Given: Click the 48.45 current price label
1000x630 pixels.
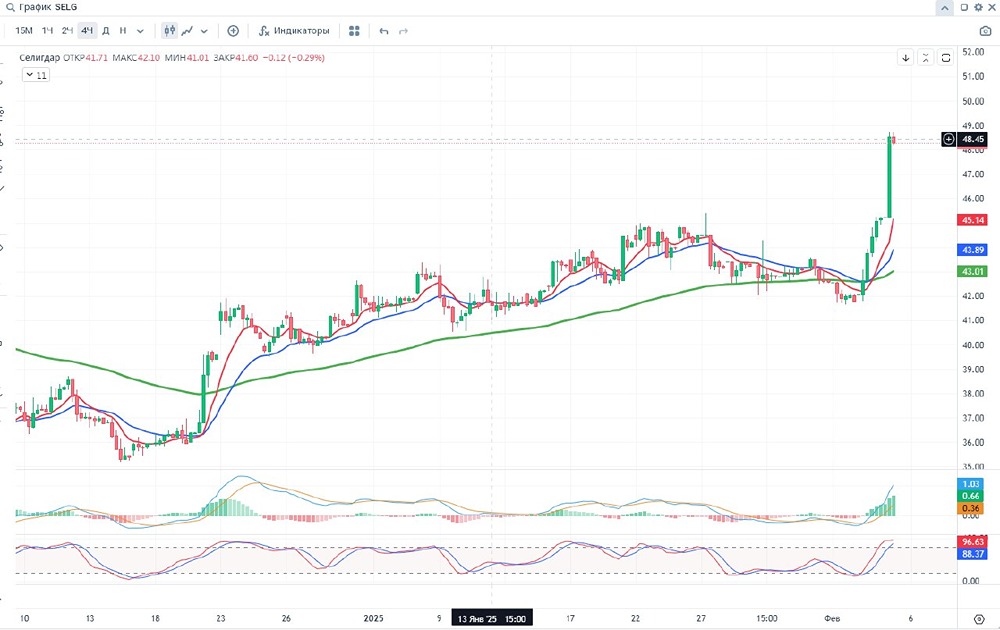Looking at the screenshot, I should 973,139.
